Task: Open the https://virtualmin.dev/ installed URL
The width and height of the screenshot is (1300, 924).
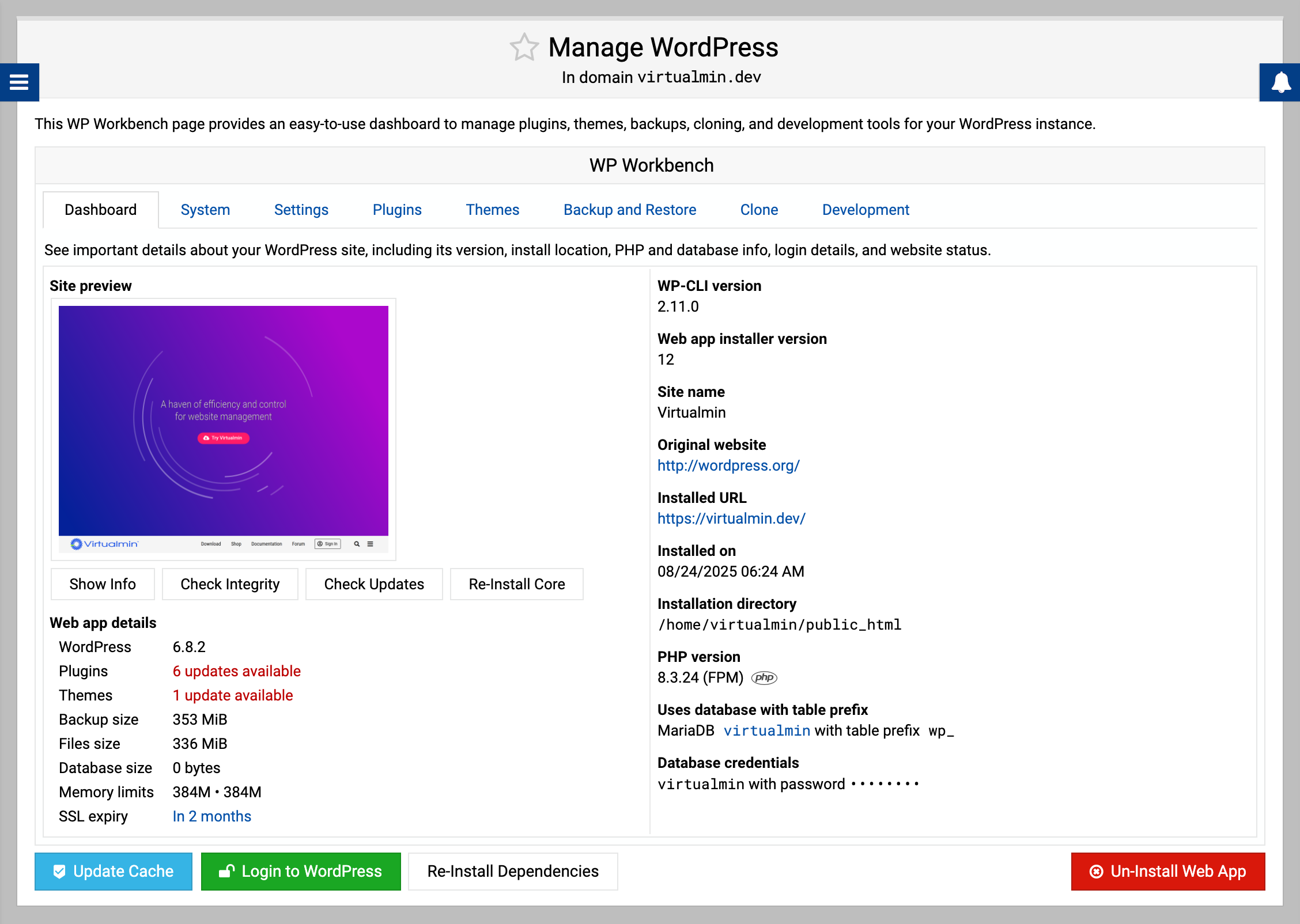Action: (x=731, y=518)
